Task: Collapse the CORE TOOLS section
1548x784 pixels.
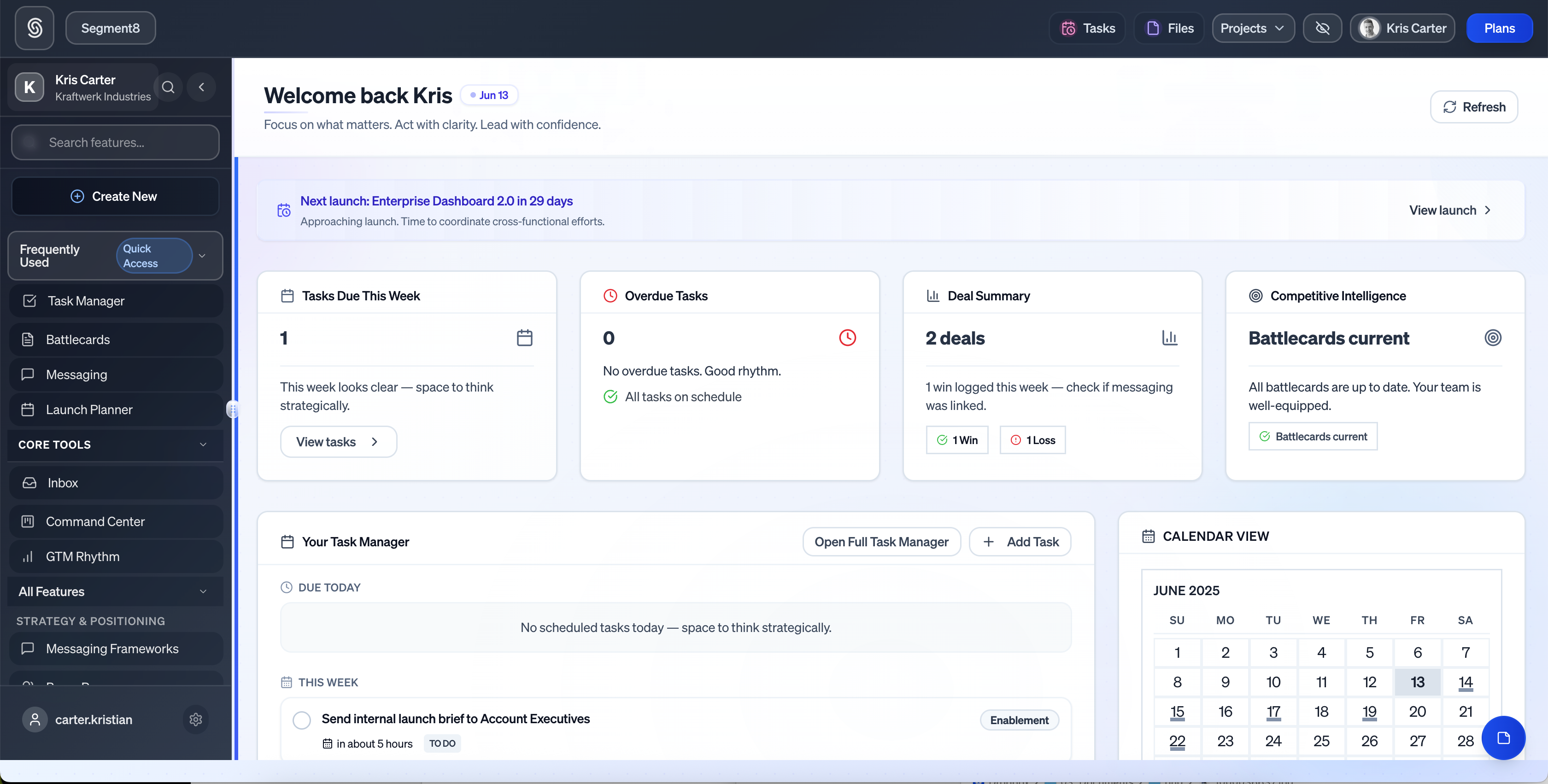Action: click(x=203, y=445)
